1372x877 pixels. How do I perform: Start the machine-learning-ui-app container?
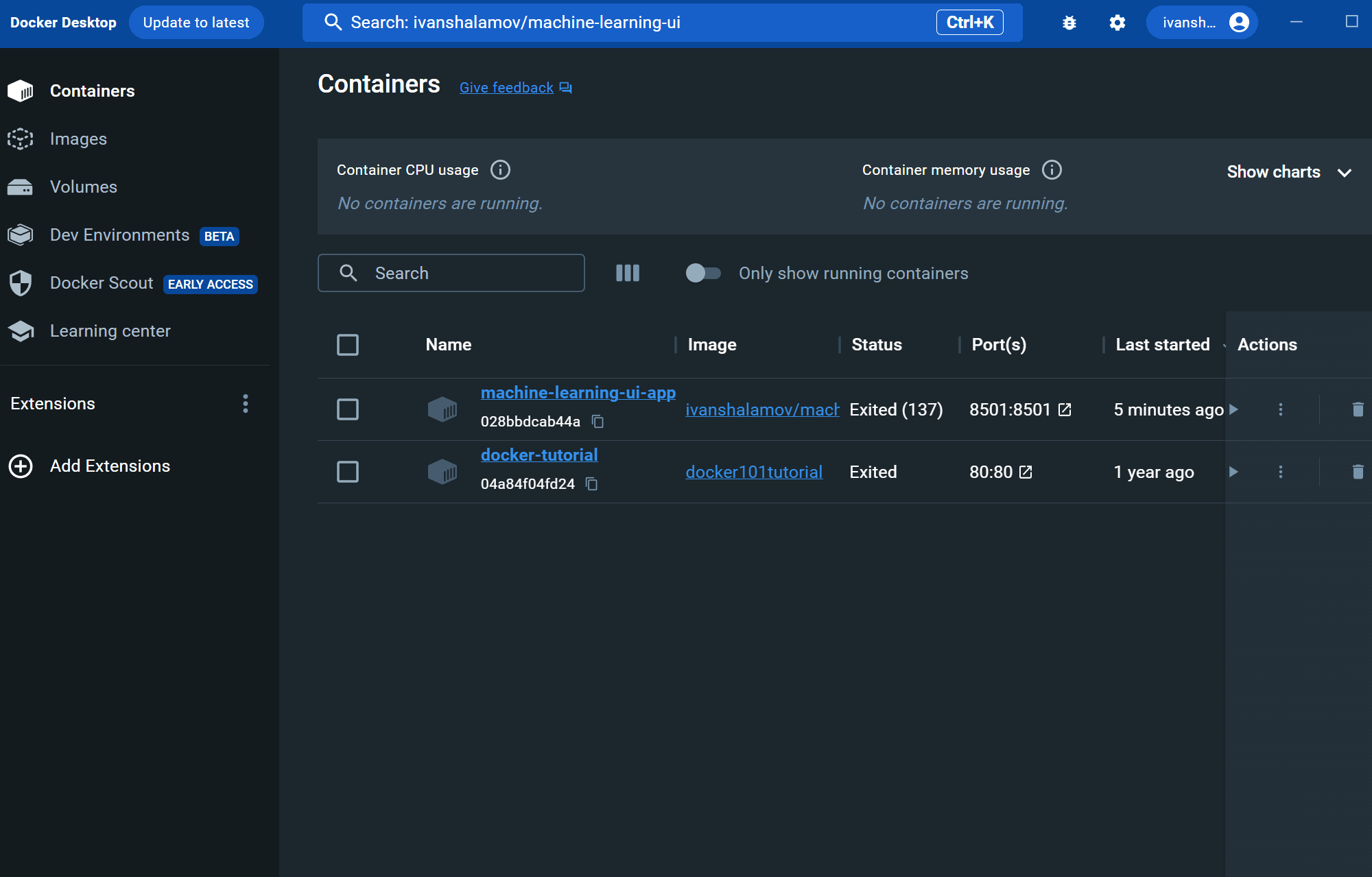(1234, 409)
